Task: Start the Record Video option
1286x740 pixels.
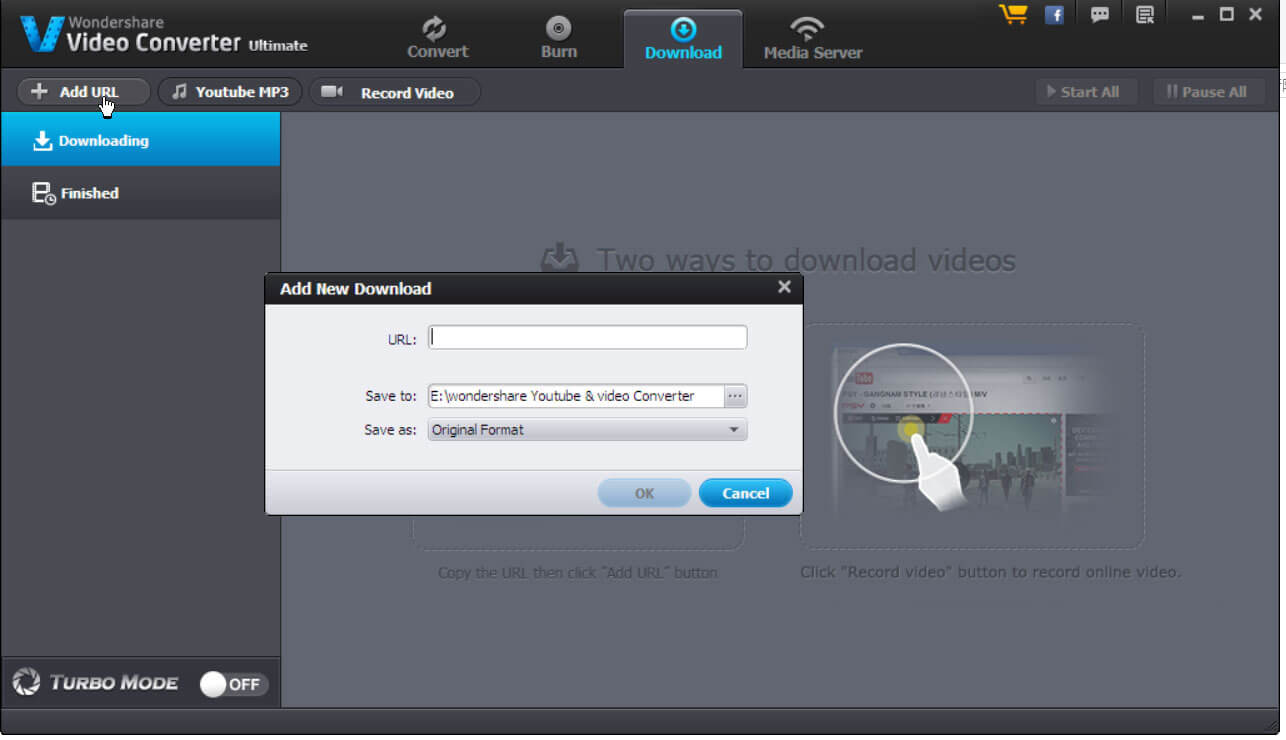Action: click(x=394, y=92)
